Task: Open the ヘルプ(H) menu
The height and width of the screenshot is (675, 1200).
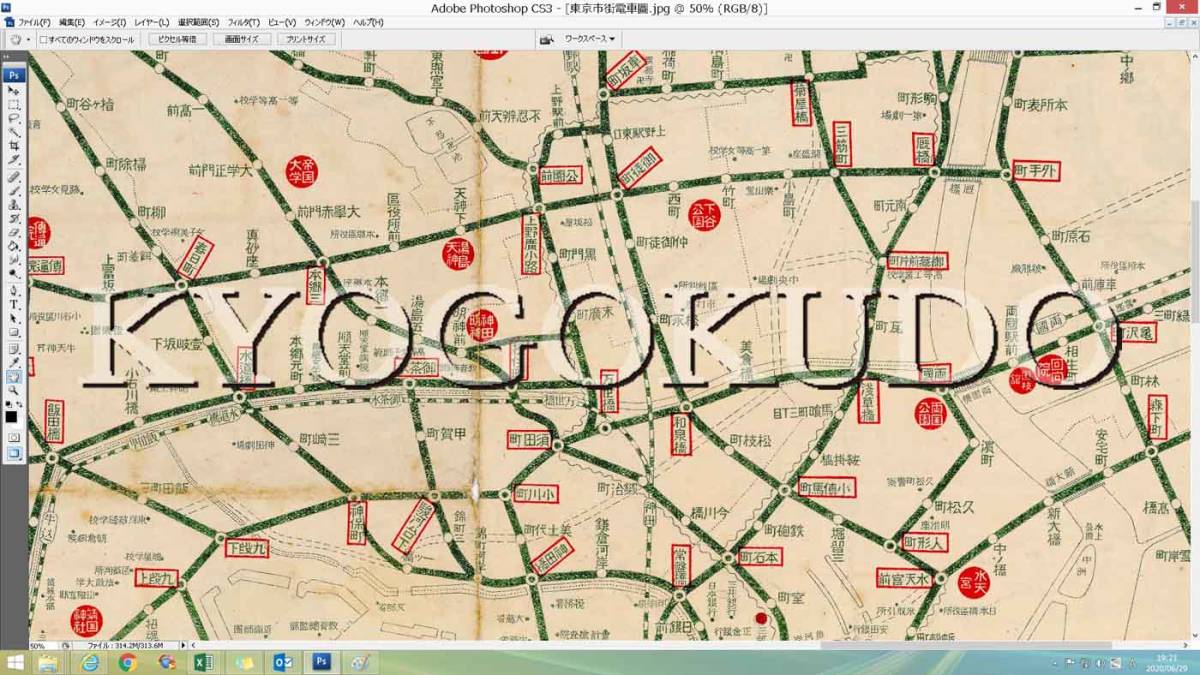Action: click(x=368, y=22)
